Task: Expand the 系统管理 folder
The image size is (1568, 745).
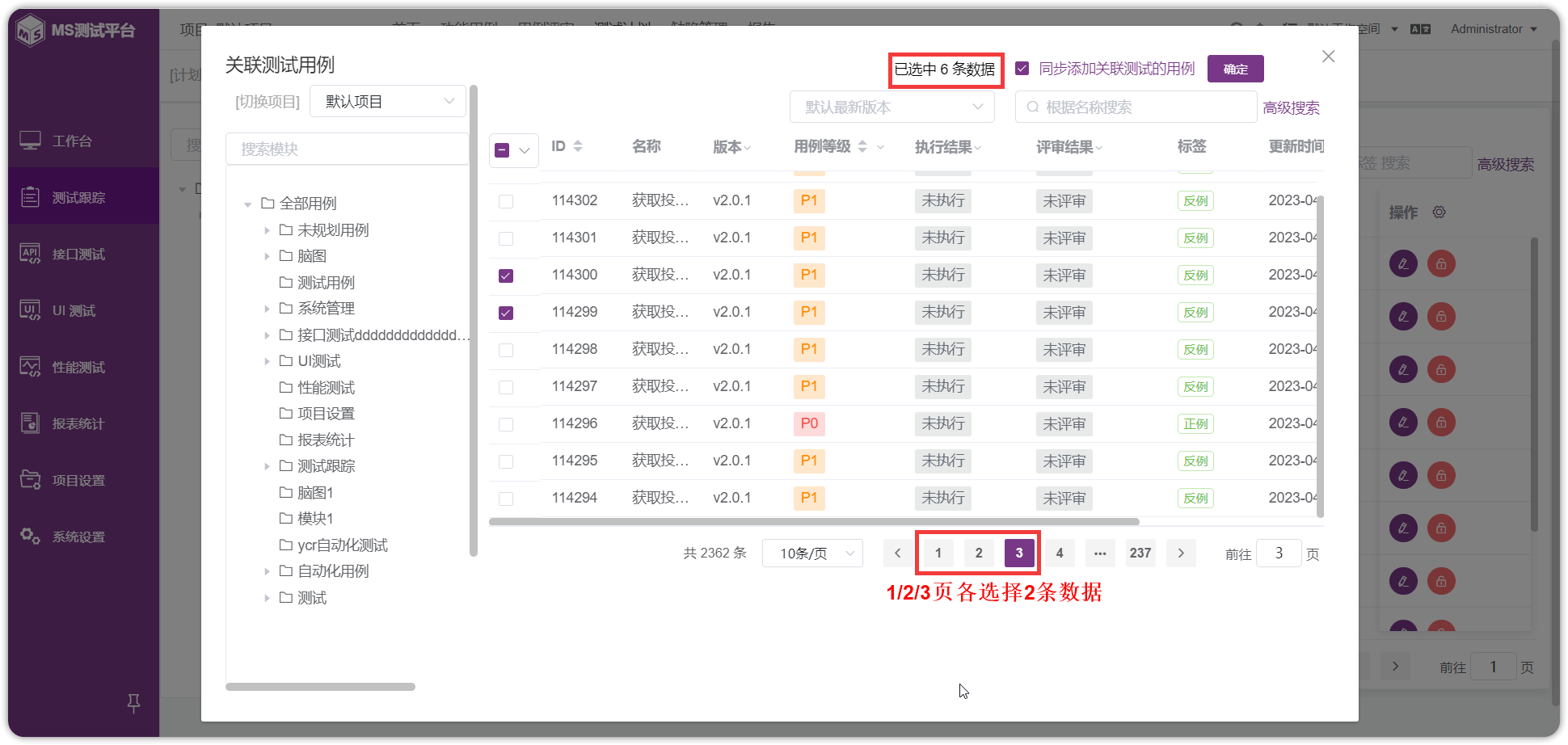Action: click(x=267, y=309)
